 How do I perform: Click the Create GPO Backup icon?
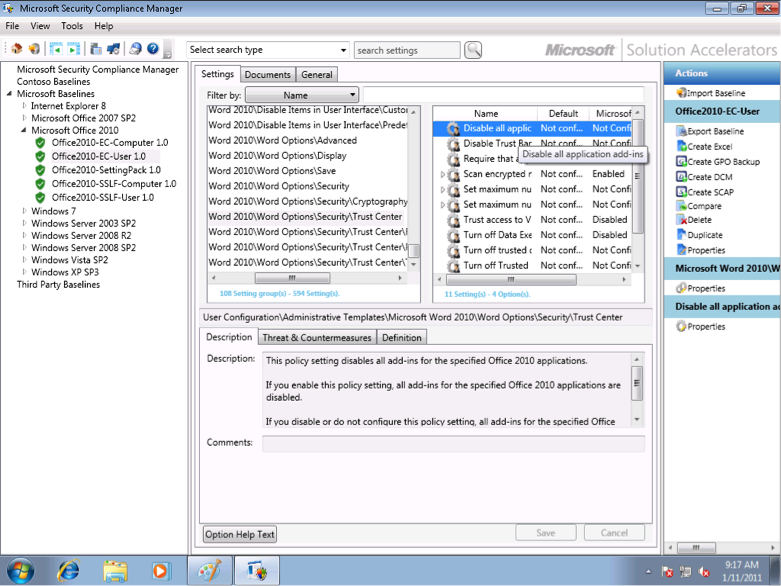coord(681,161)
